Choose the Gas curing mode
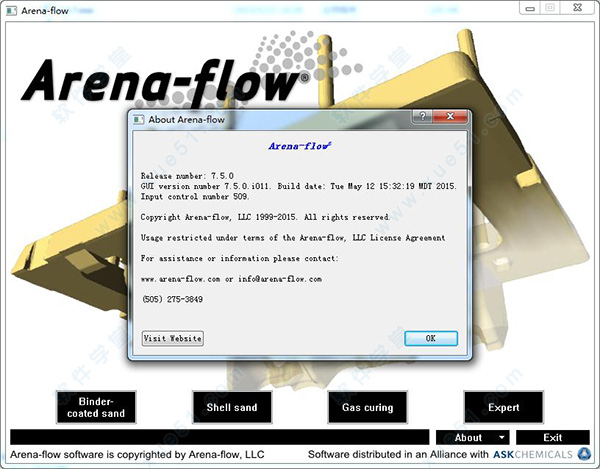The width and height of the screenshot is (600, 469). [x=368, y=407]
